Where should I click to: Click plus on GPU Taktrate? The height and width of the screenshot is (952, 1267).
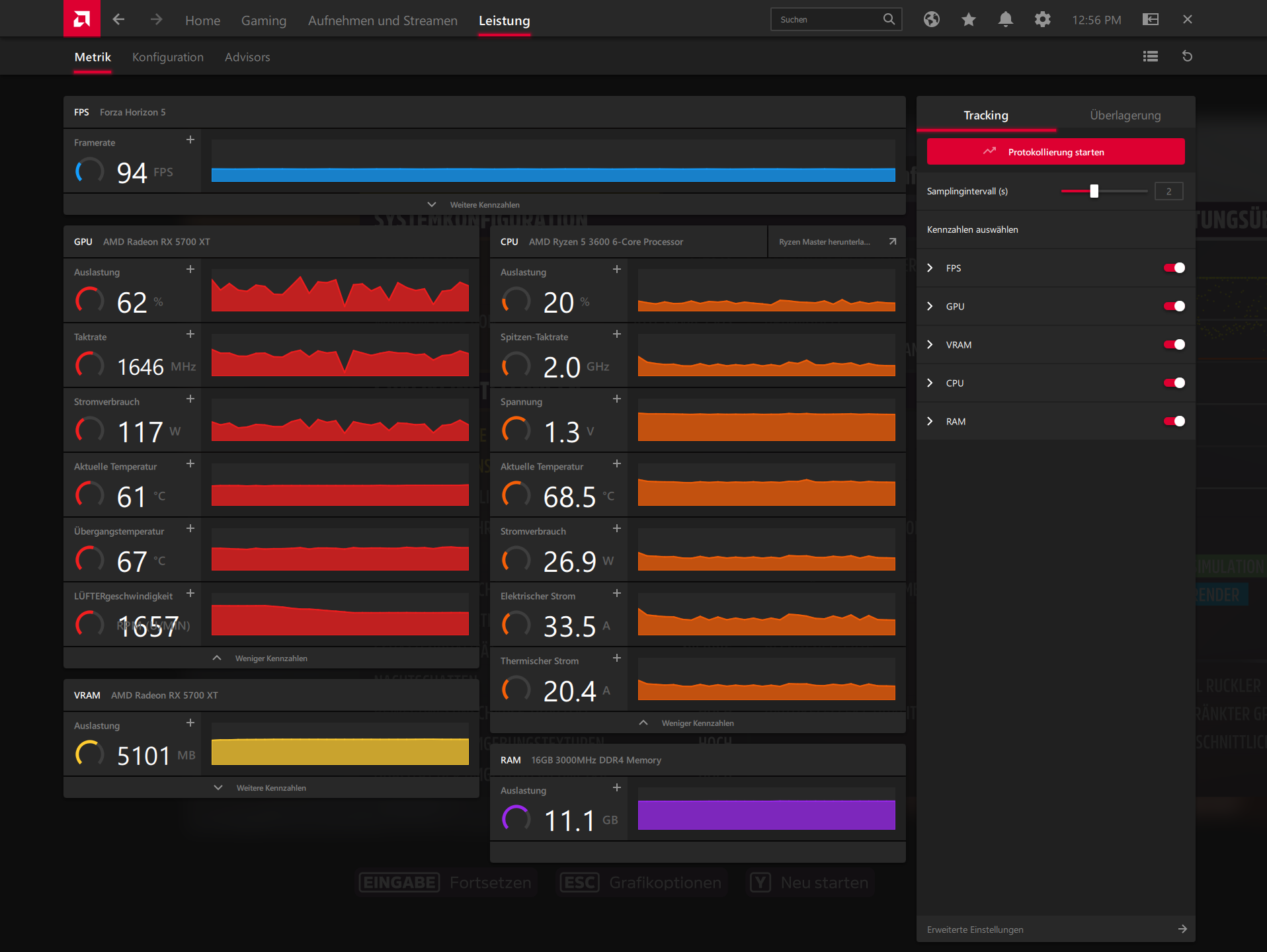coord(190,334)
